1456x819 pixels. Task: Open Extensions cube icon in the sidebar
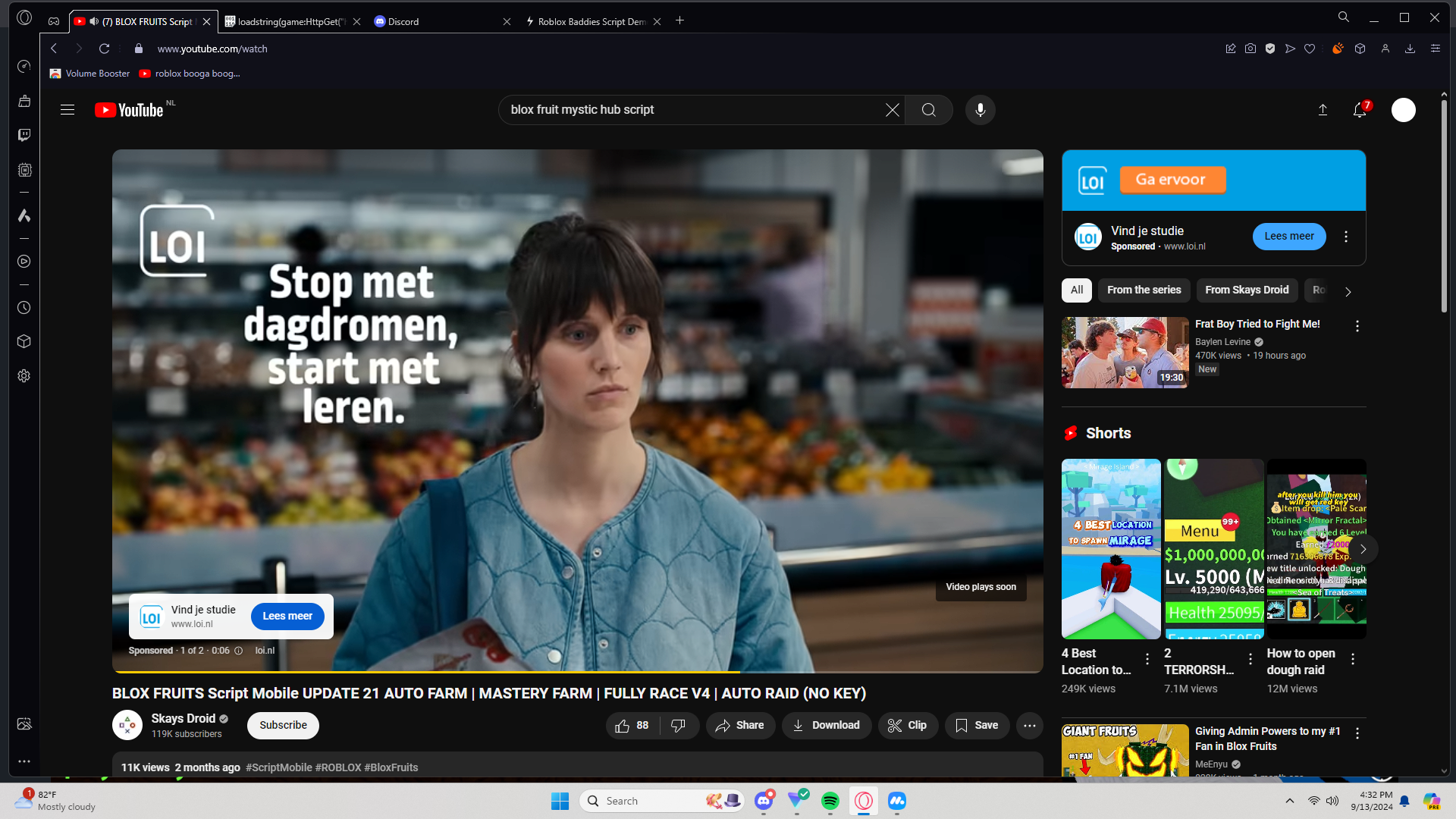[x=24, y=341]
